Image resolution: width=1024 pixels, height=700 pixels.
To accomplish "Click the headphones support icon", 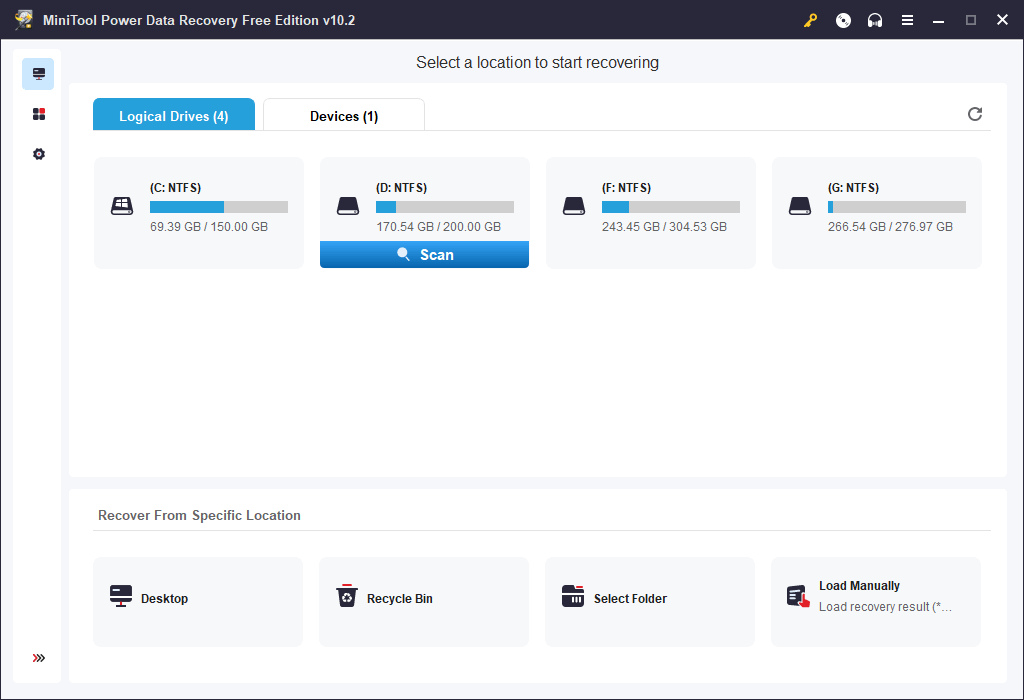I will point(875,19).
